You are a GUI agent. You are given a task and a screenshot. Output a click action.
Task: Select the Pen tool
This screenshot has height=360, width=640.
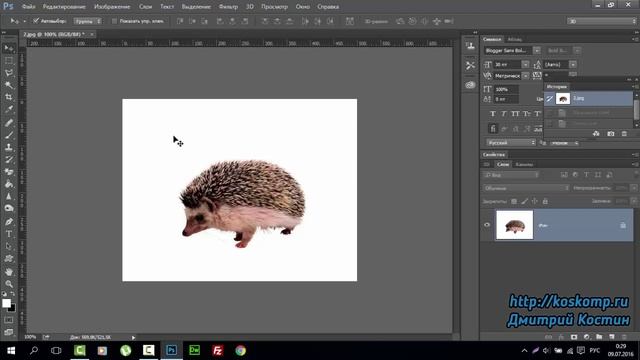click(9, 222)
